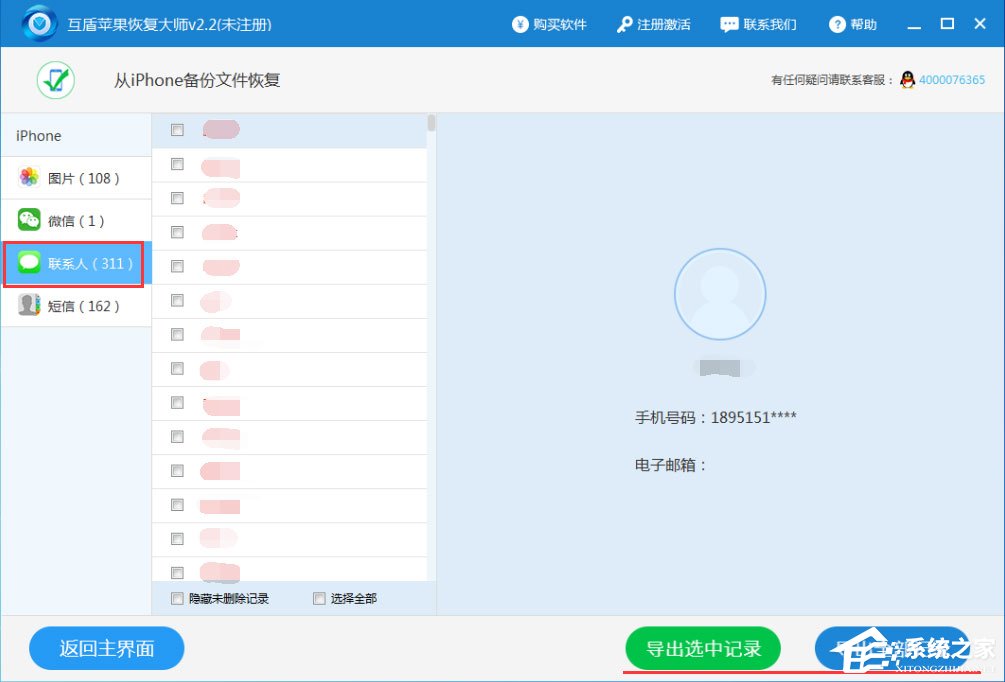Check the second contact entry's checkbox

click(176, 163)
